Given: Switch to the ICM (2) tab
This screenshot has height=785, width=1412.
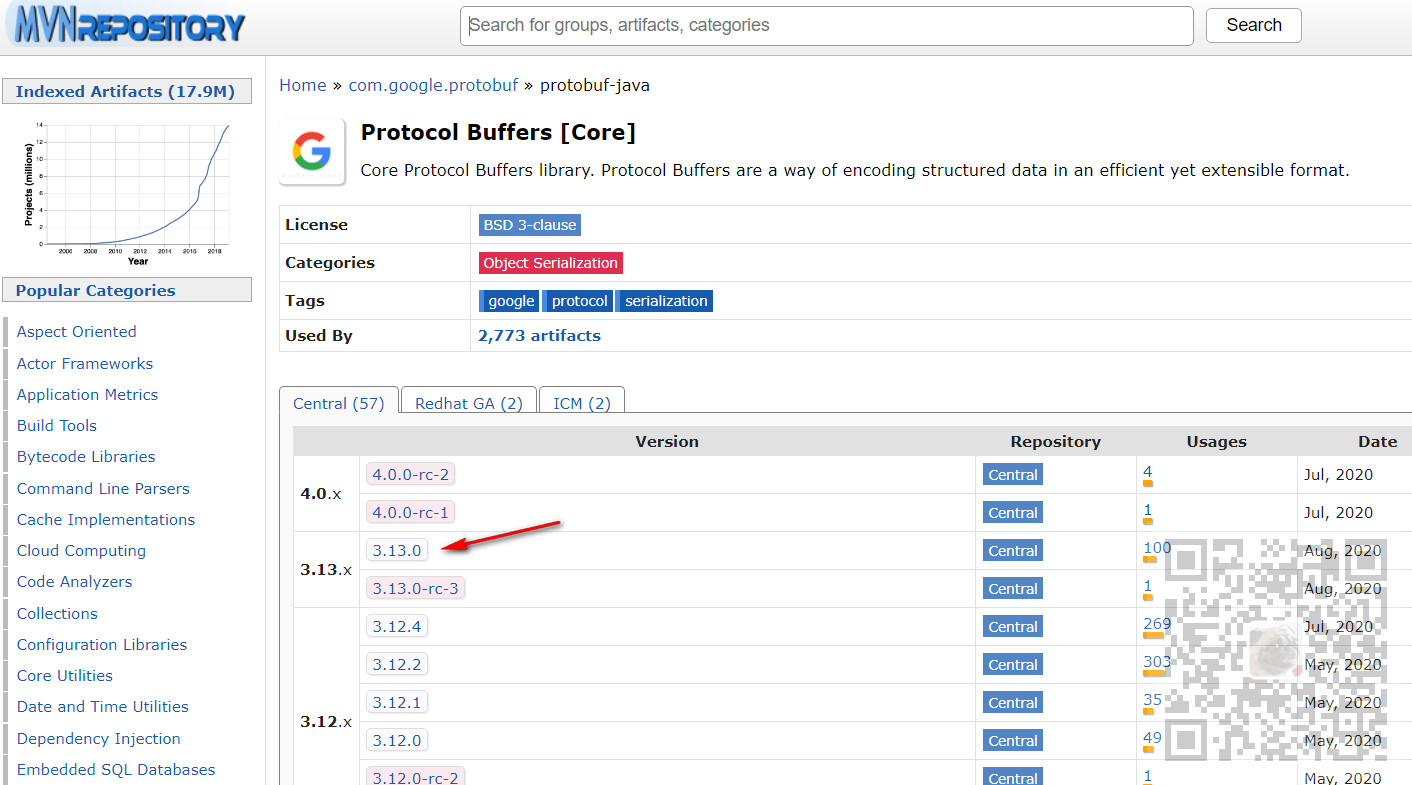Looking at the screenshot, I should click(582, 403).
